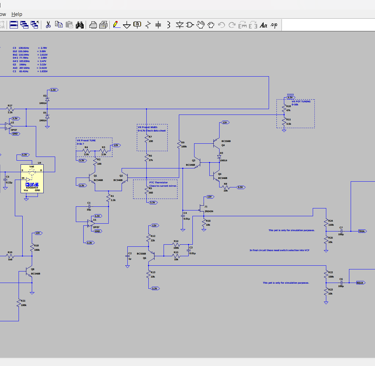The height and width of the screenshot is (366, 375).
Task: Select the SPICE Directive '.op' tool
Action: pyautogui.click(x=274, y=25)
